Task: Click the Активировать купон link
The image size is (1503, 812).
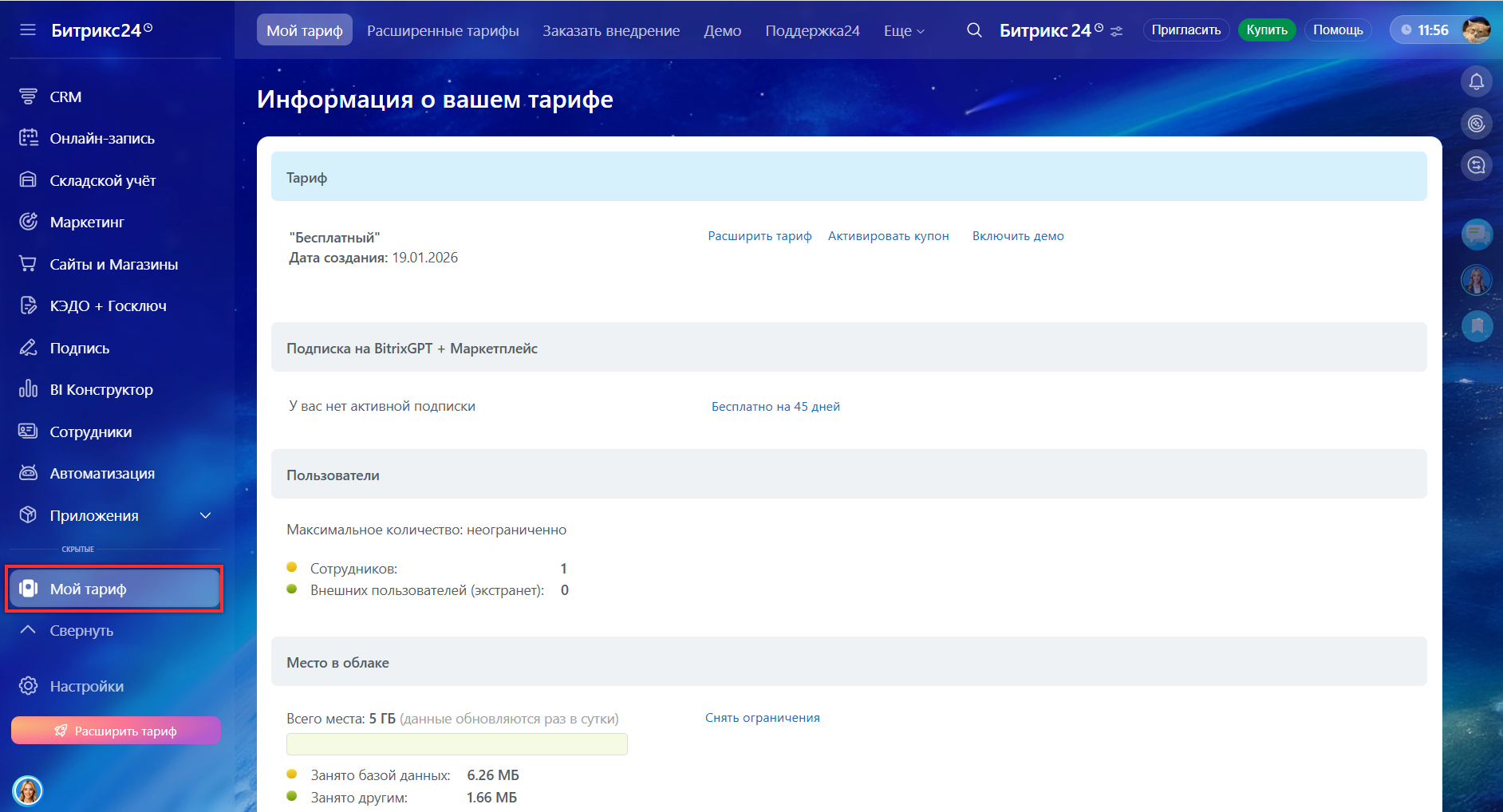Action: (x=888, y=236)
